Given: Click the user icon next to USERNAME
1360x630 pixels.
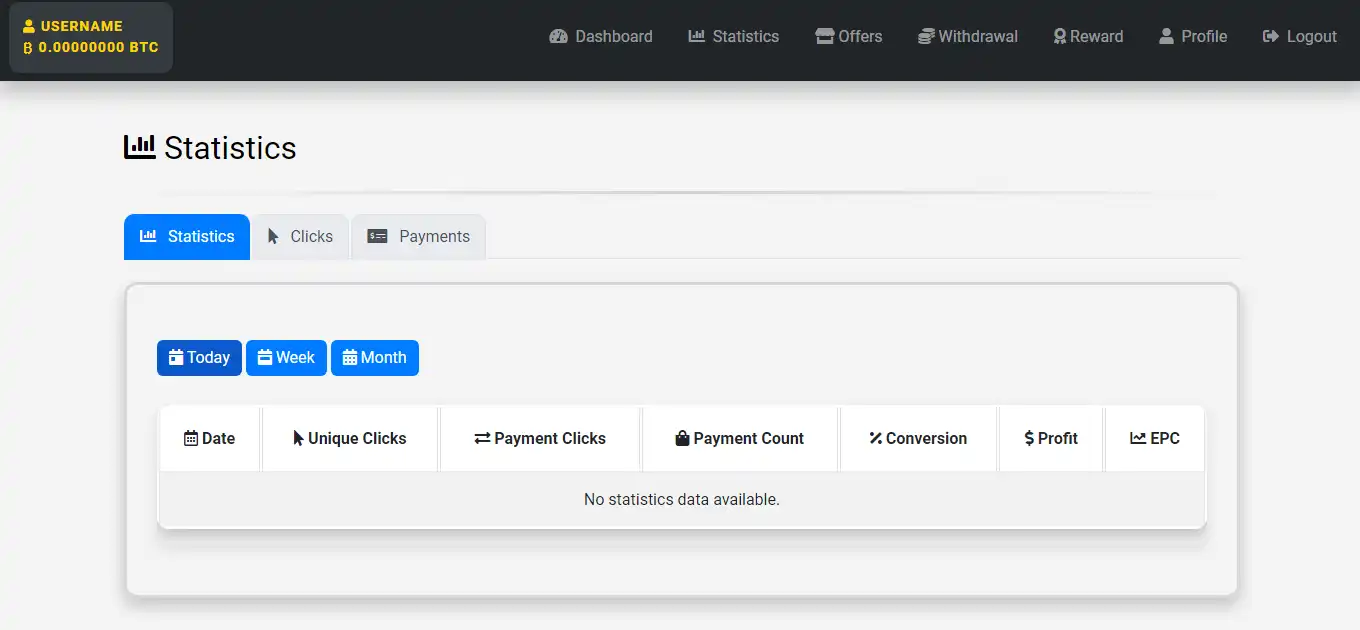Looking at the screenshot, I should tap(29, 27).
